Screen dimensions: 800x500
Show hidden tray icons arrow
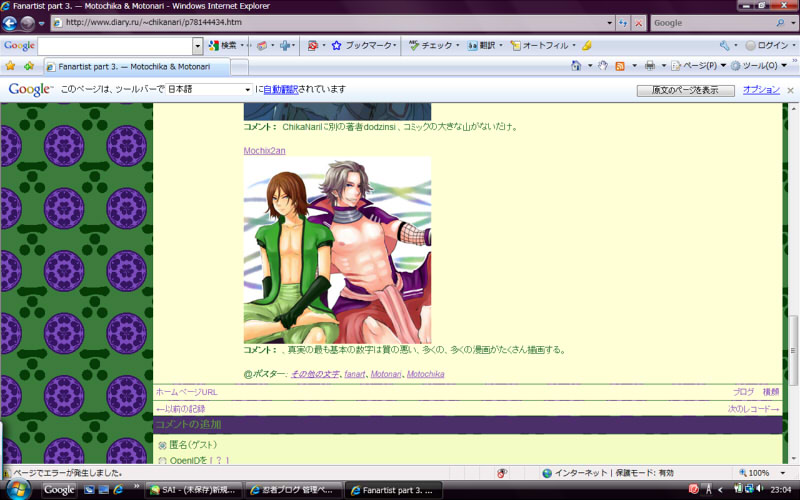click(x=720, y=490)
